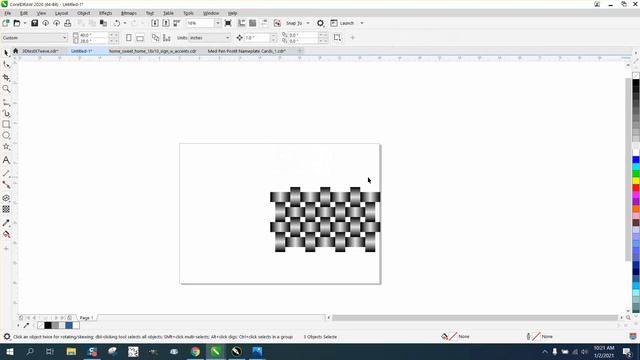Click the Print icon
This screenshot has width=640, height=360.
pos(67,23)
